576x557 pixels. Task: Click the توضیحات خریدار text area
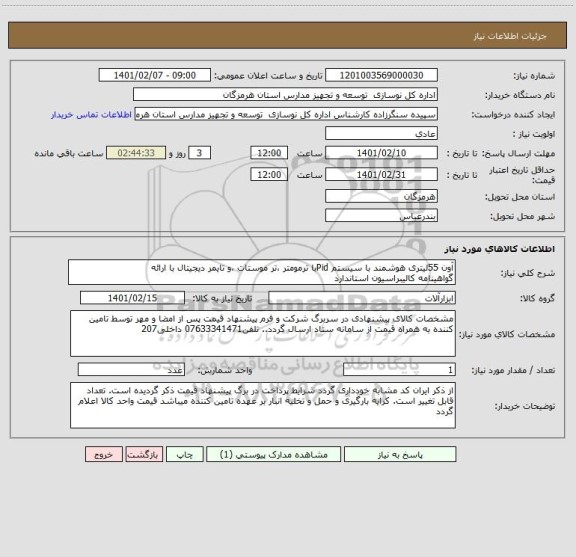tap(263, 405)
